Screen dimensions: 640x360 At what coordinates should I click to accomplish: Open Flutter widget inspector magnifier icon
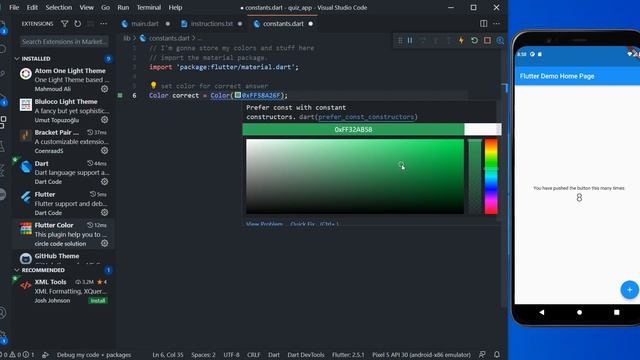point(500,40)
